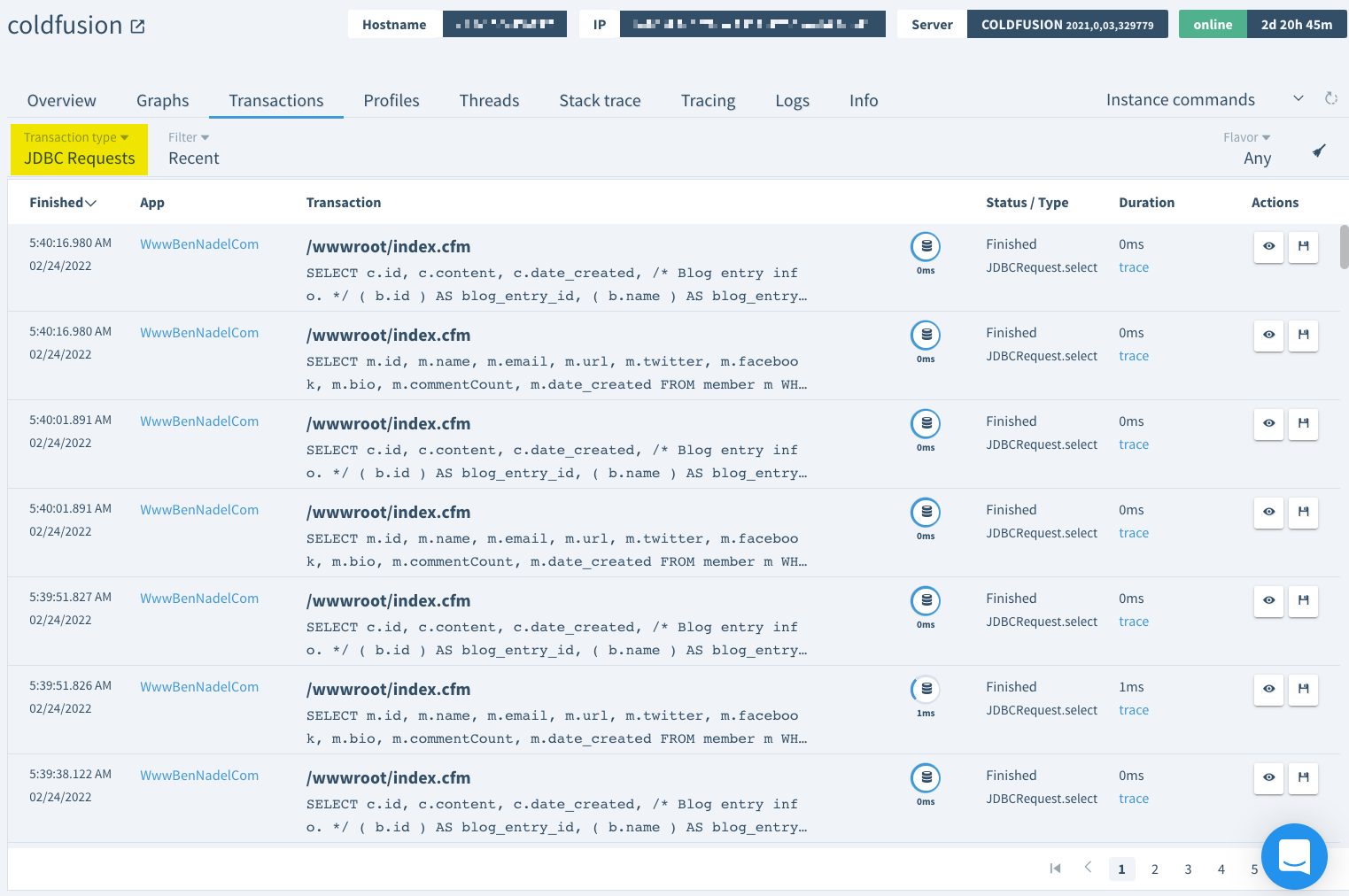Switch to the Threads tab
Image resolution: width=1349 pixels, height=896 pixels.
(489, 101)
